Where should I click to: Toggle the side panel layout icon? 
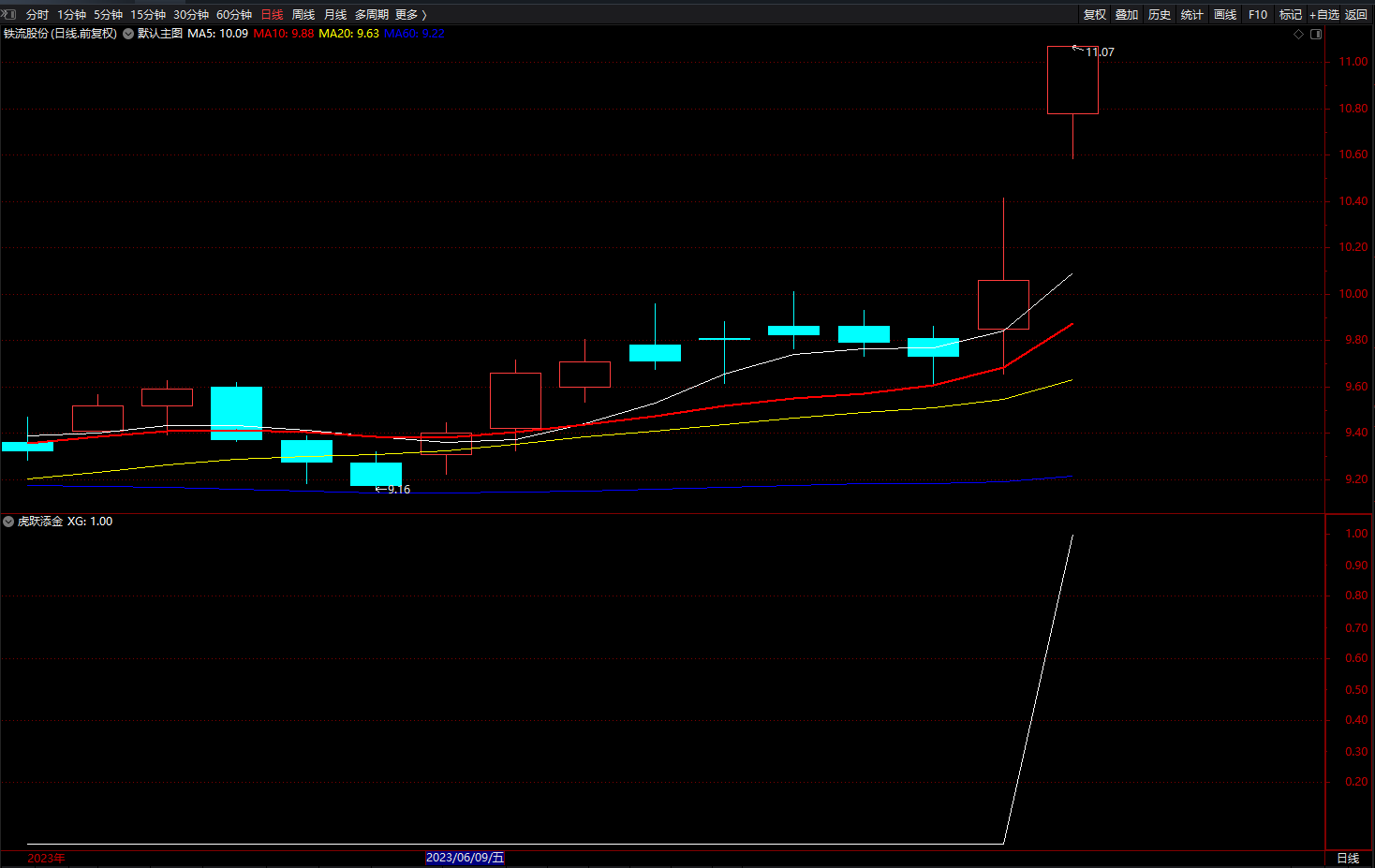click(x=1316, y=35)
